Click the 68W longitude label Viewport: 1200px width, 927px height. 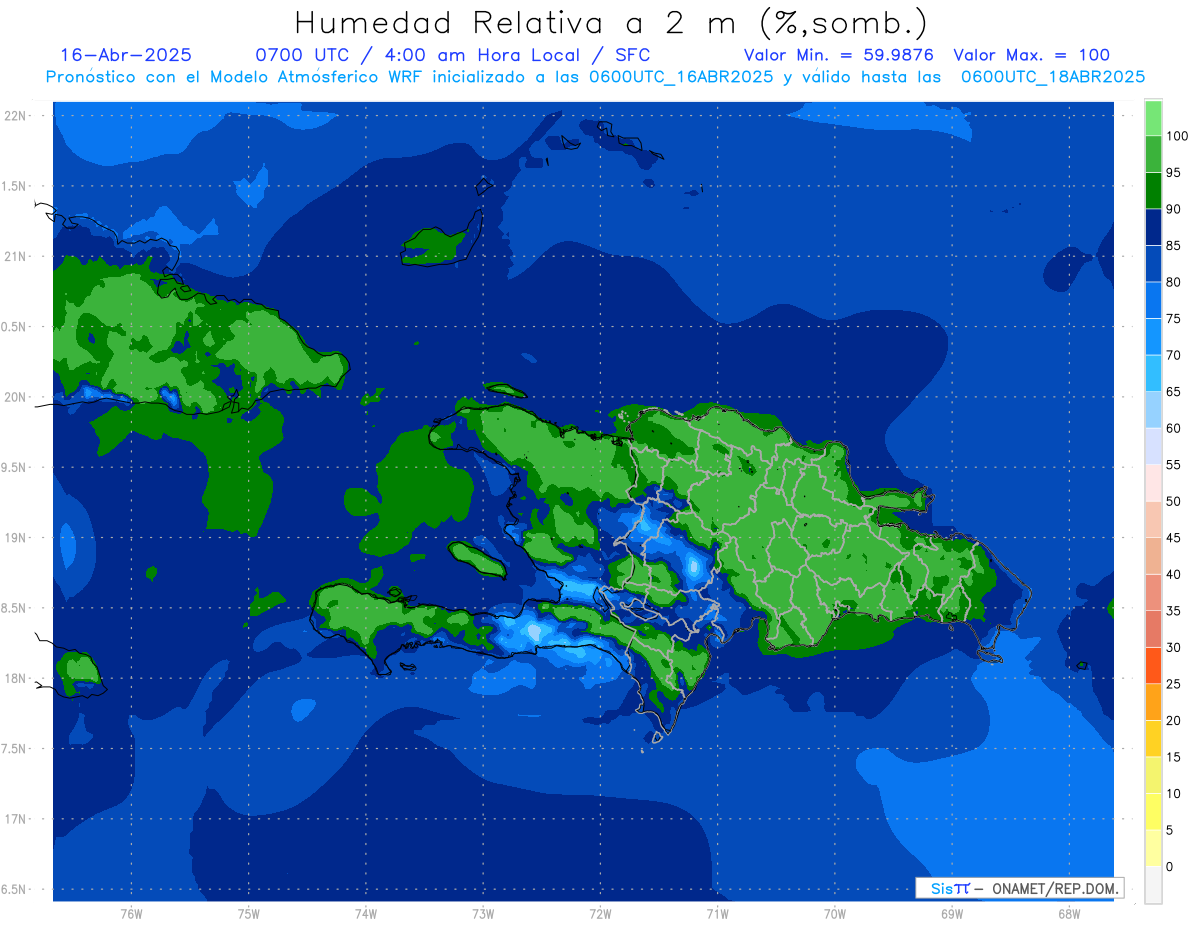(x=1069, y=913)
